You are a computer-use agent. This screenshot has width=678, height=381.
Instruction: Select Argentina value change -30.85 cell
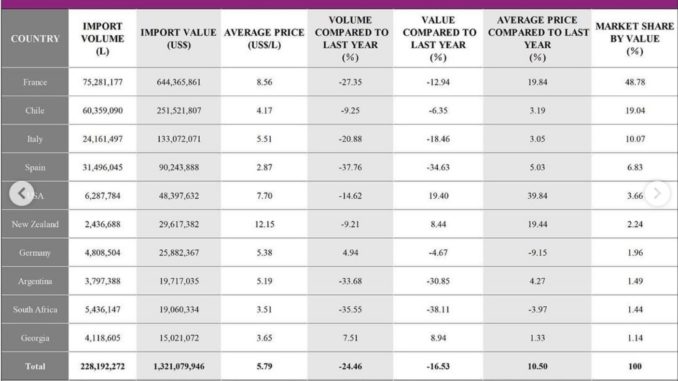click(x=438, y=281)
